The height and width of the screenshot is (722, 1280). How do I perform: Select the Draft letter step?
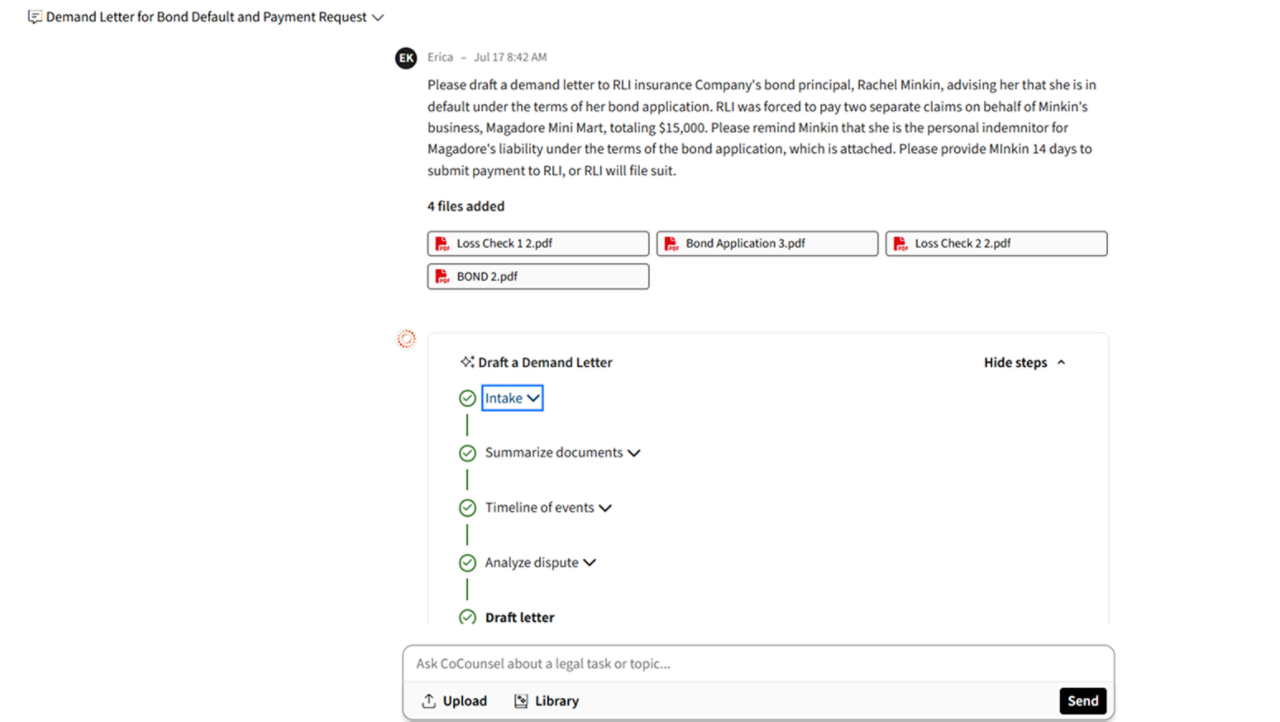point(519,617)
